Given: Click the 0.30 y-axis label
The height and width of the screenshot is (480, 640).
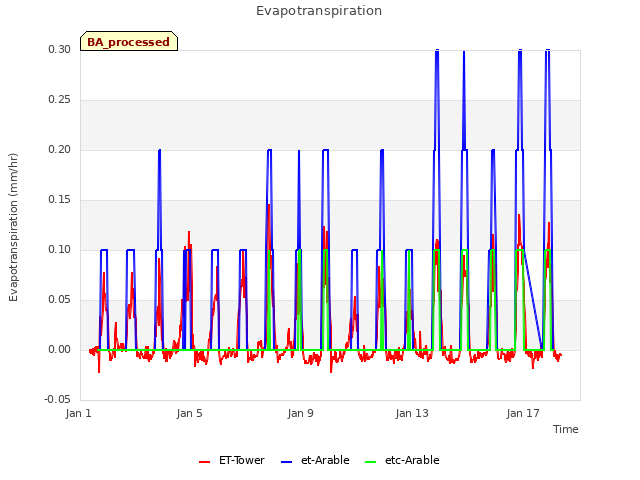Looking at the screenshot, I should click(x=59, y=49).
